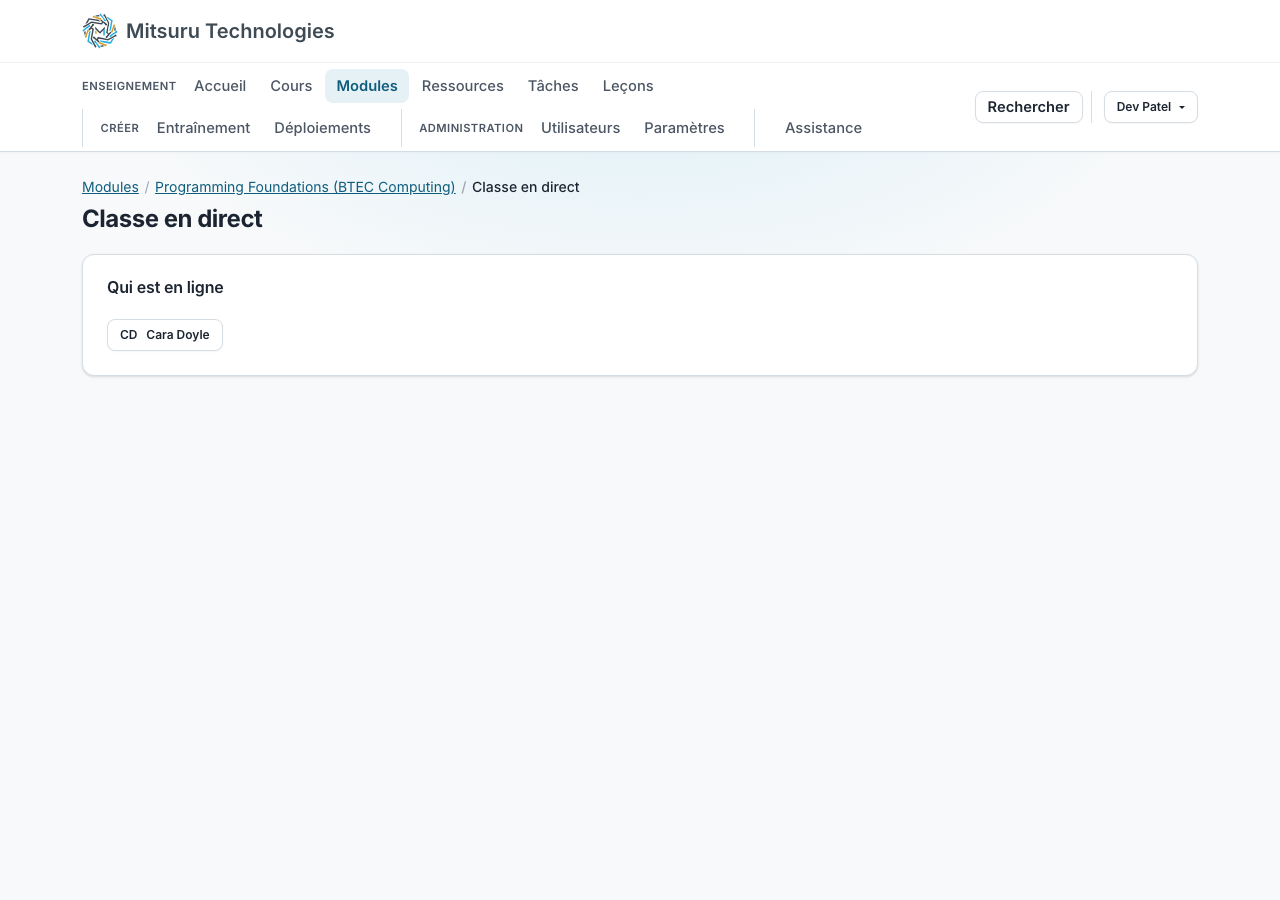Click the Rechercher search button
This screenshot has width=1280, height=900.
(1028, 107)
